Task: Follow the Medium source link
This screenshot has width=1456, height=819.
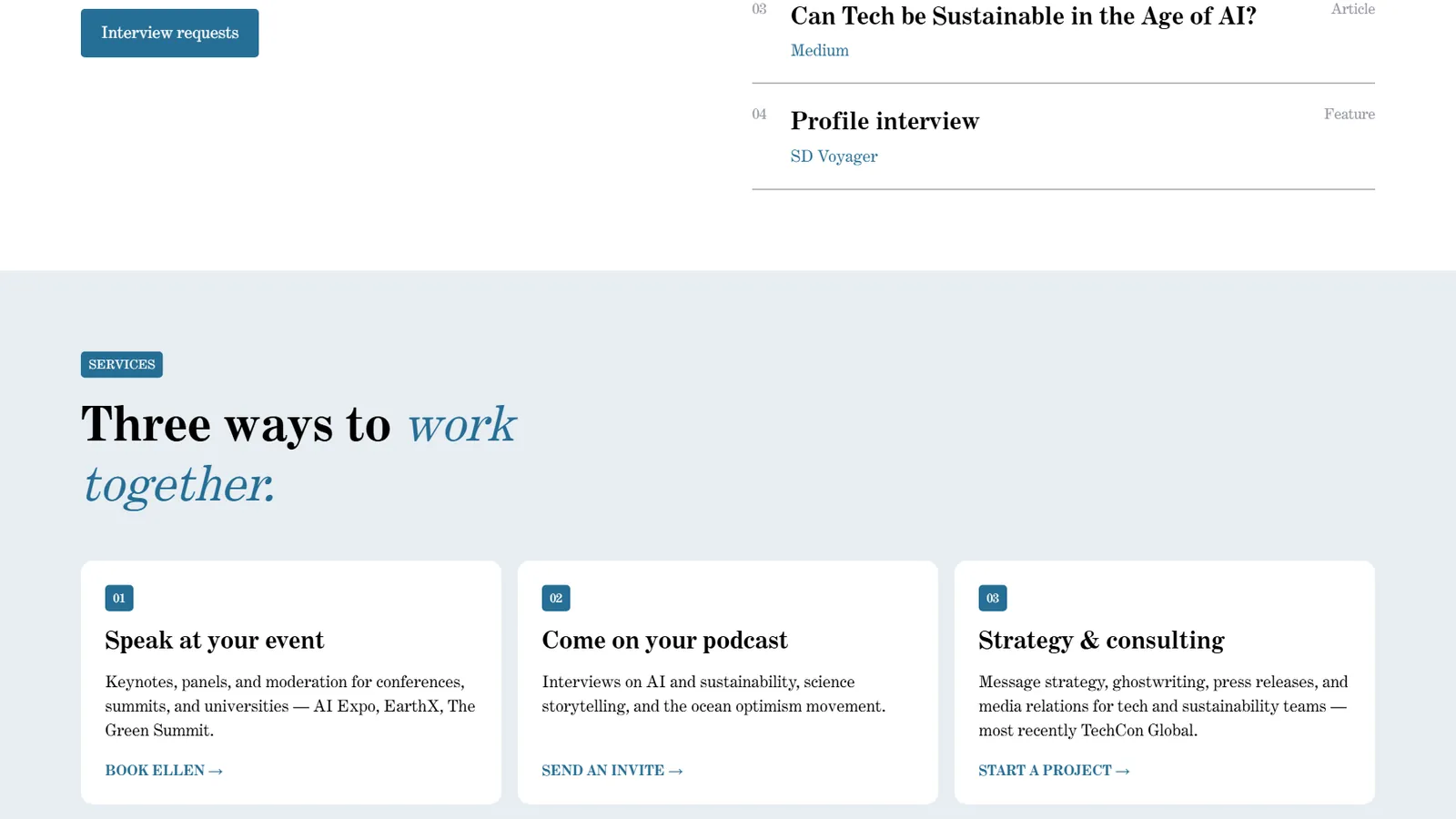Action: pos(819,51)
